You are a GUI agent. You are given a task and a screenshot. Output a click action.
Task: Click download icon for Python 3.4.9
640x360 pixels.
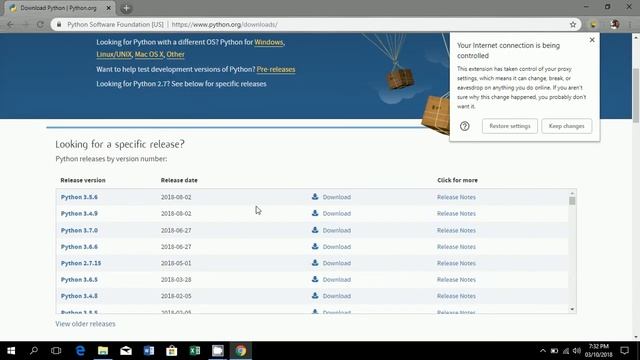click(315, 213)
